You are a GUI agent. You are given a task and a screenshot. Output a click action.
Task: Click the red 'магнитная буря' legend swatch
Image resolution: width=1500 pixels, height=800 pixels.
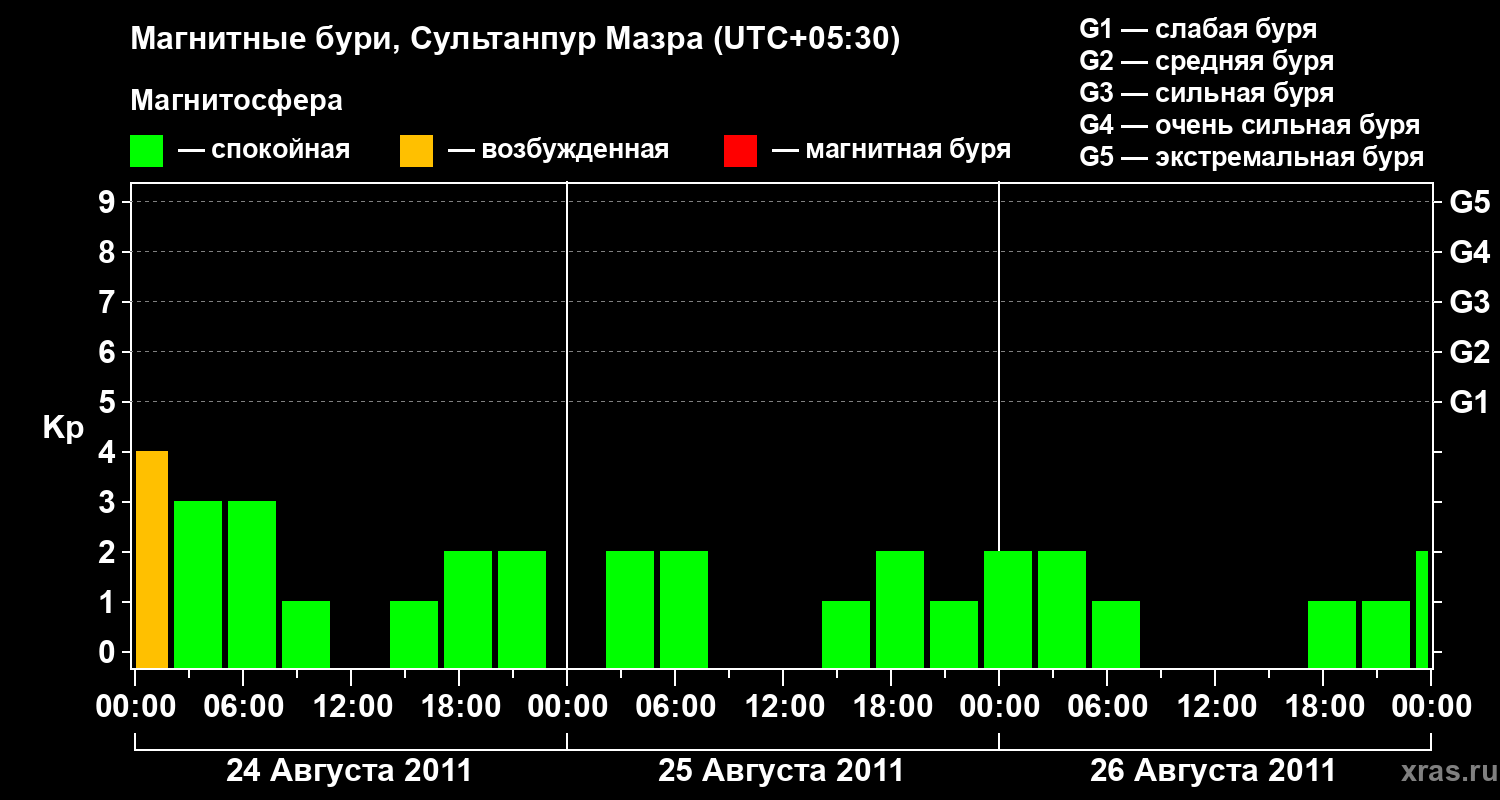click(740, 151)
